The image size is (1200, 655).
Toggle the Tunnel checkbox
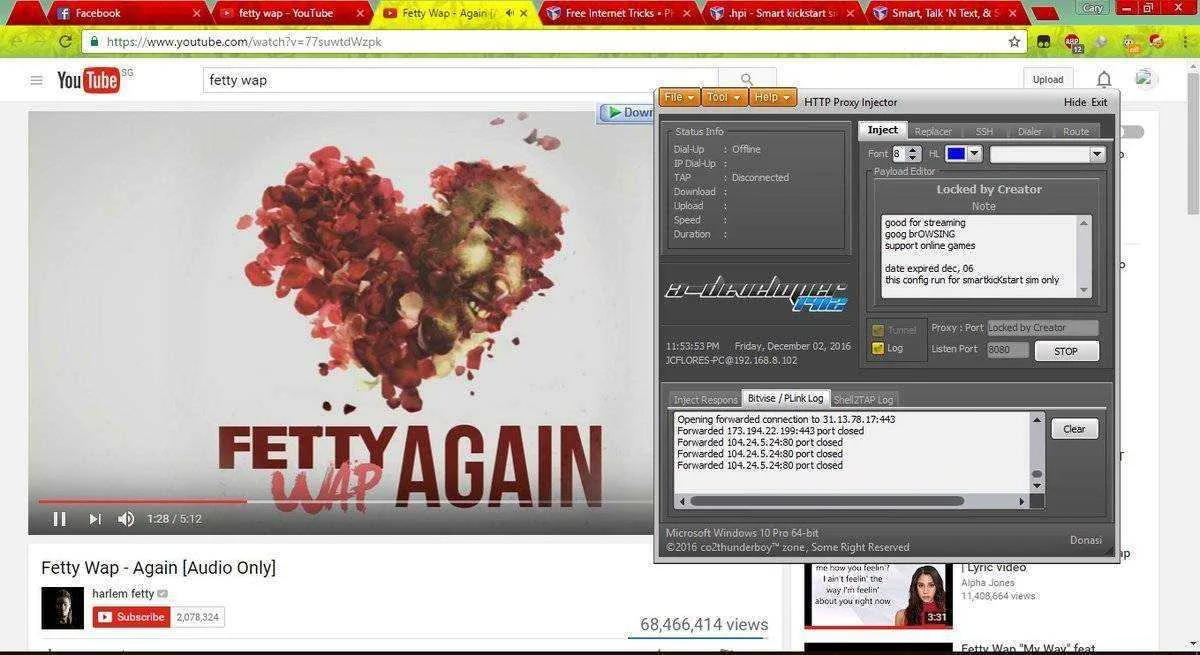[x=878, y=330]
